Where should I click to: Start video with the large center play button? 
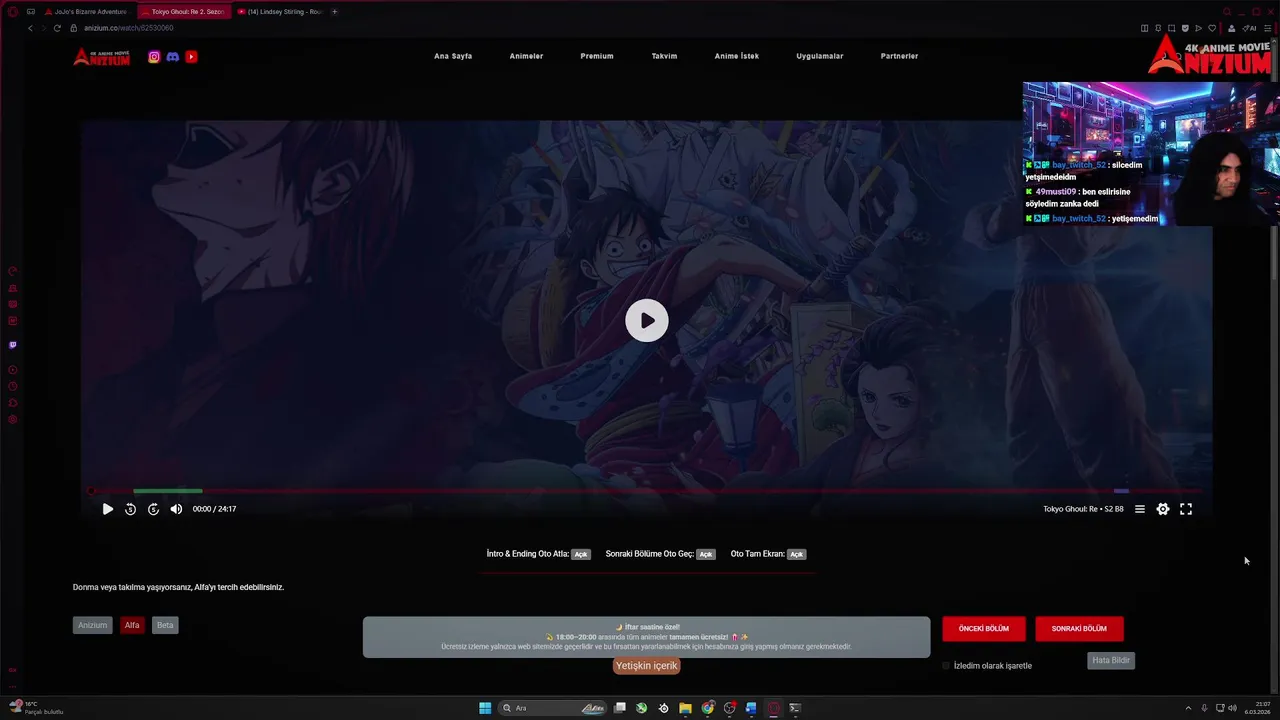tap(647, 320)
